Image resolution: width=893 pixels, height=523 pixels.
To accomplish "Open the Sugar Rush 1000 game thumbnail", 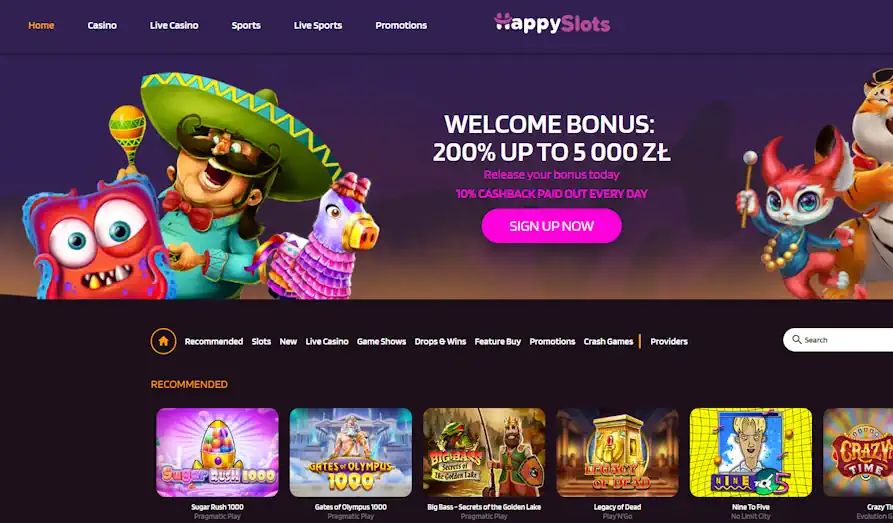I will (218, 452).
